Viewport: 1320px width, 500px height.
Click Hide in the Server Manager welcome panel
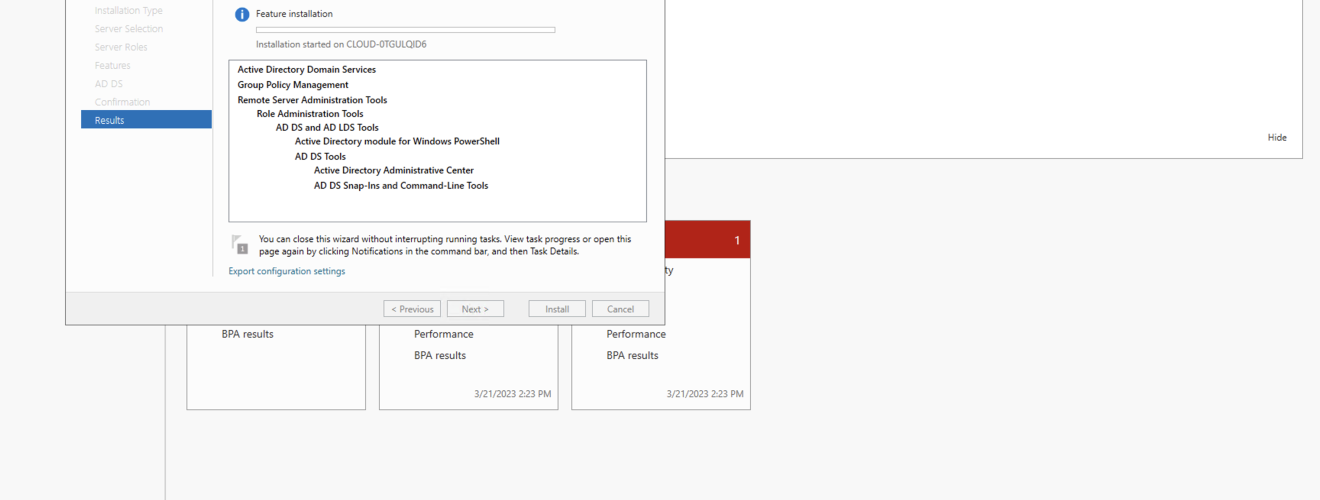click(1277, 138)
